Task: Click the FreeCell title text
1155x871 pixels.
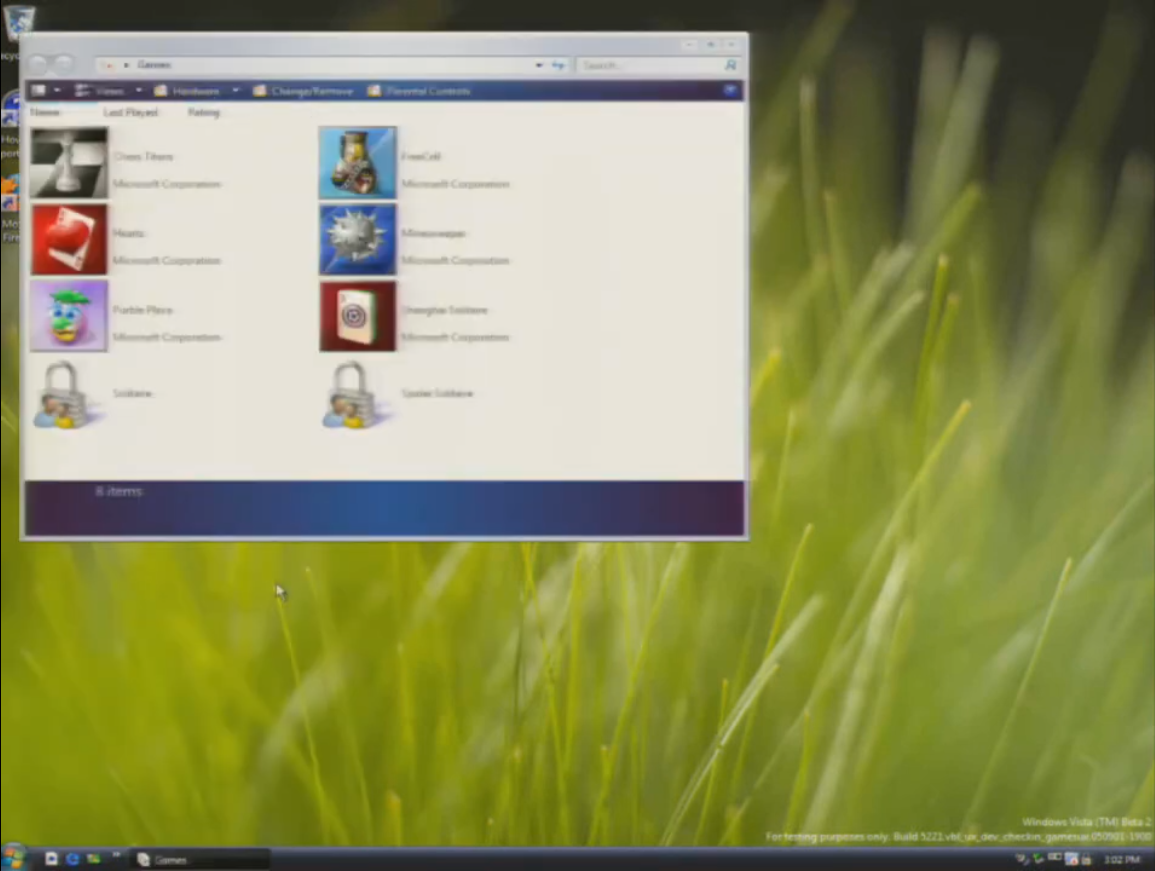Action: pos(421,156)
